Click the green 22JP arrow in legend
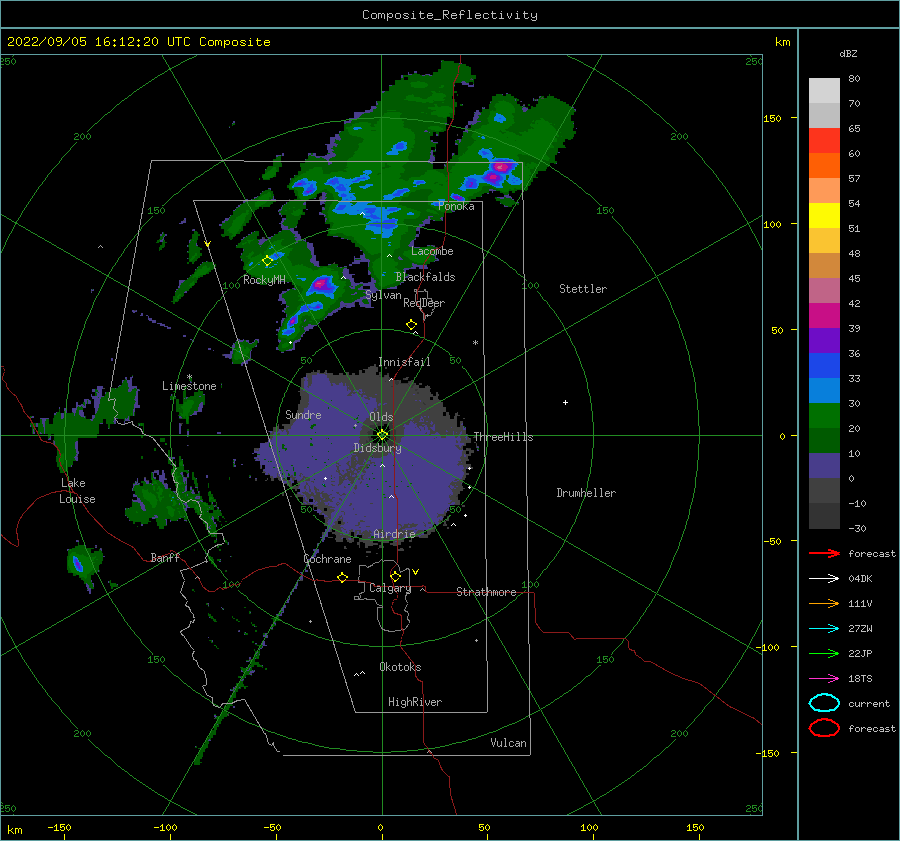 tap(824, 653)
